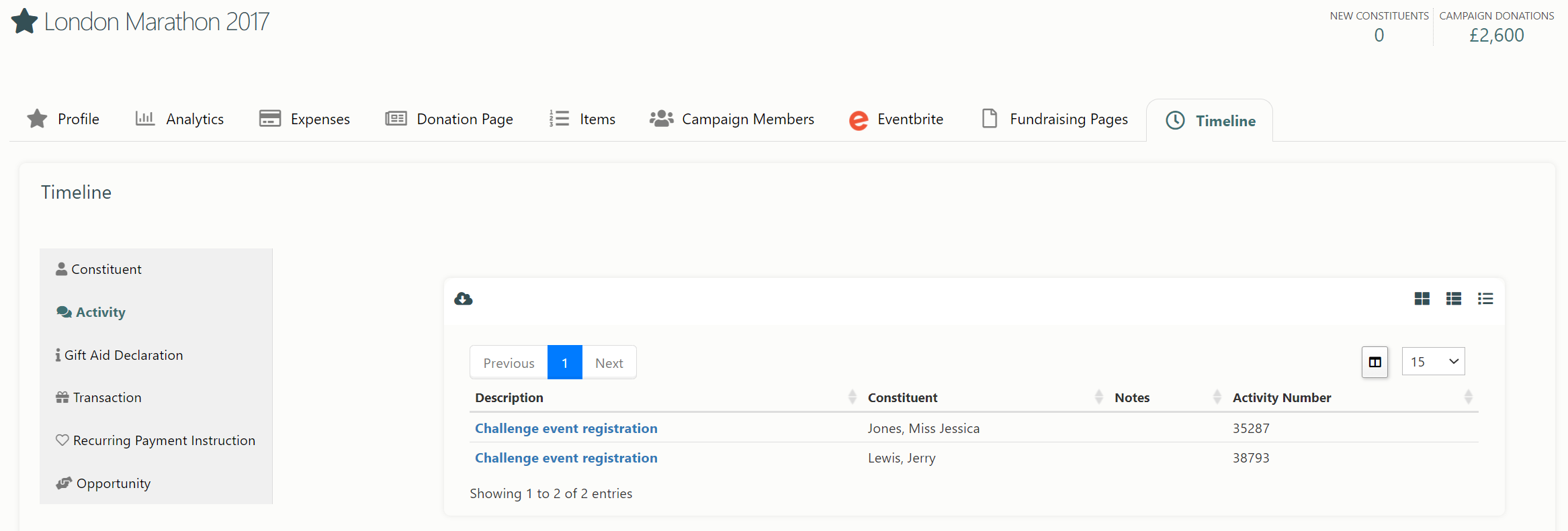Click 'Showing 1 to 2 of 2 entries'

[551, 493]
